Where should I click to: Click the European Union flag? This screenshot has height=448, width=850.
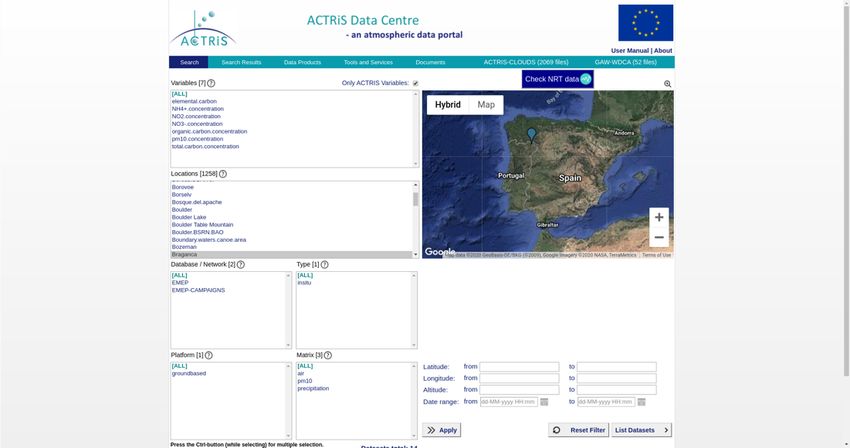646,23
